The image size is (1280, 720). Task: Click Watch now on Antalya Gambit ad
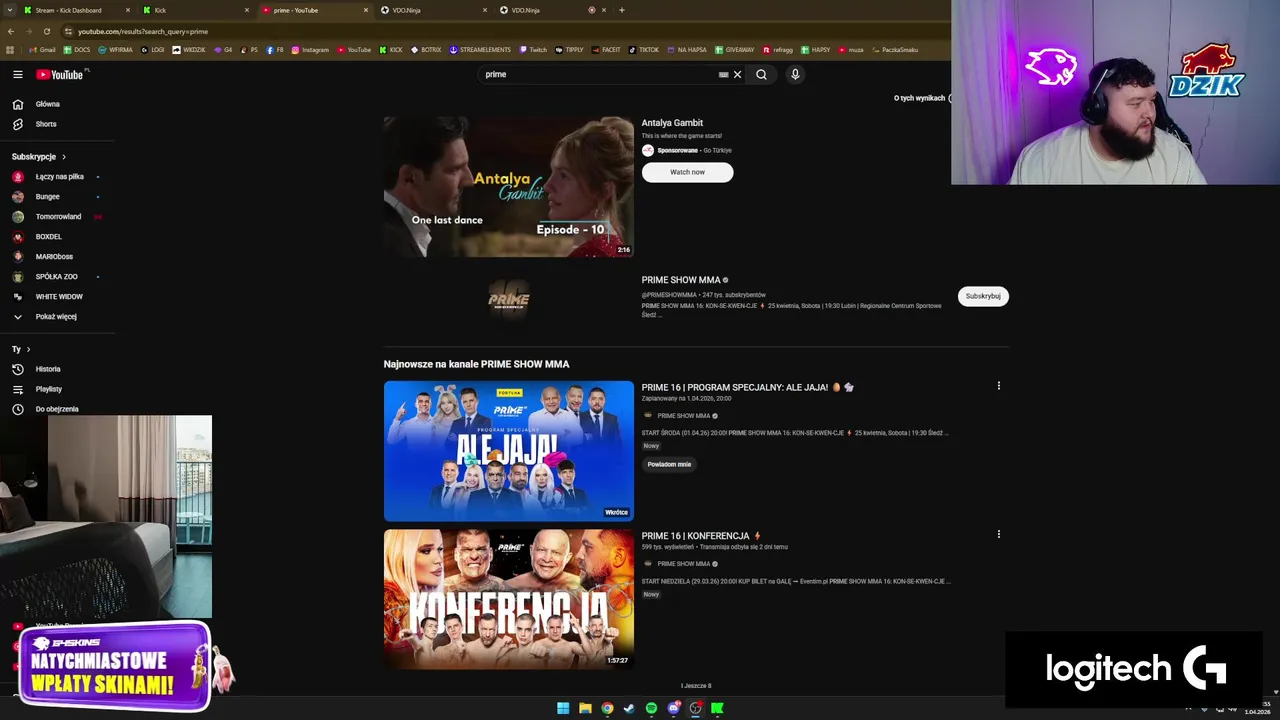point(687,172)
